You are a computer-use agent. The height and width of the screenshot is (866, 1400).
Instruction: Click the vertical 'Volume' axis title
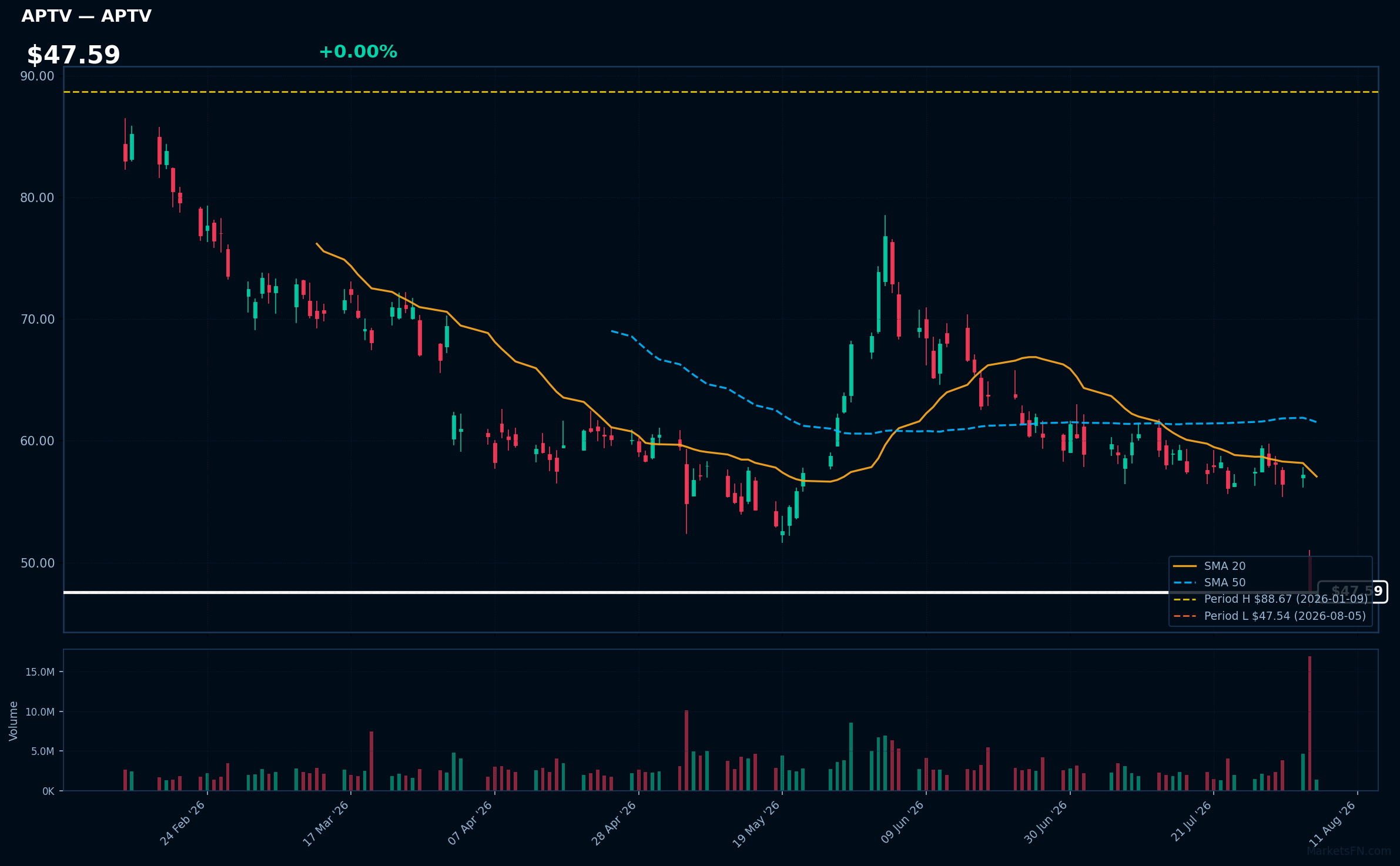click(x=14, y=721)
